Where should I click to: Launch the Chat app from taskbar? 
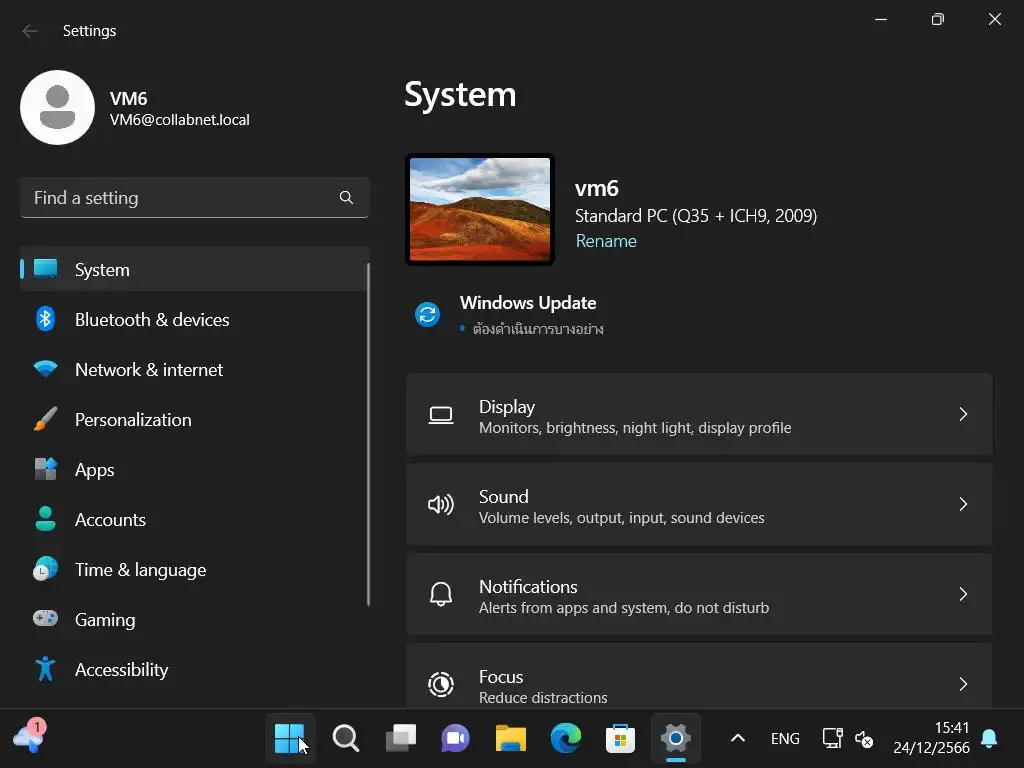coord(456,739)
